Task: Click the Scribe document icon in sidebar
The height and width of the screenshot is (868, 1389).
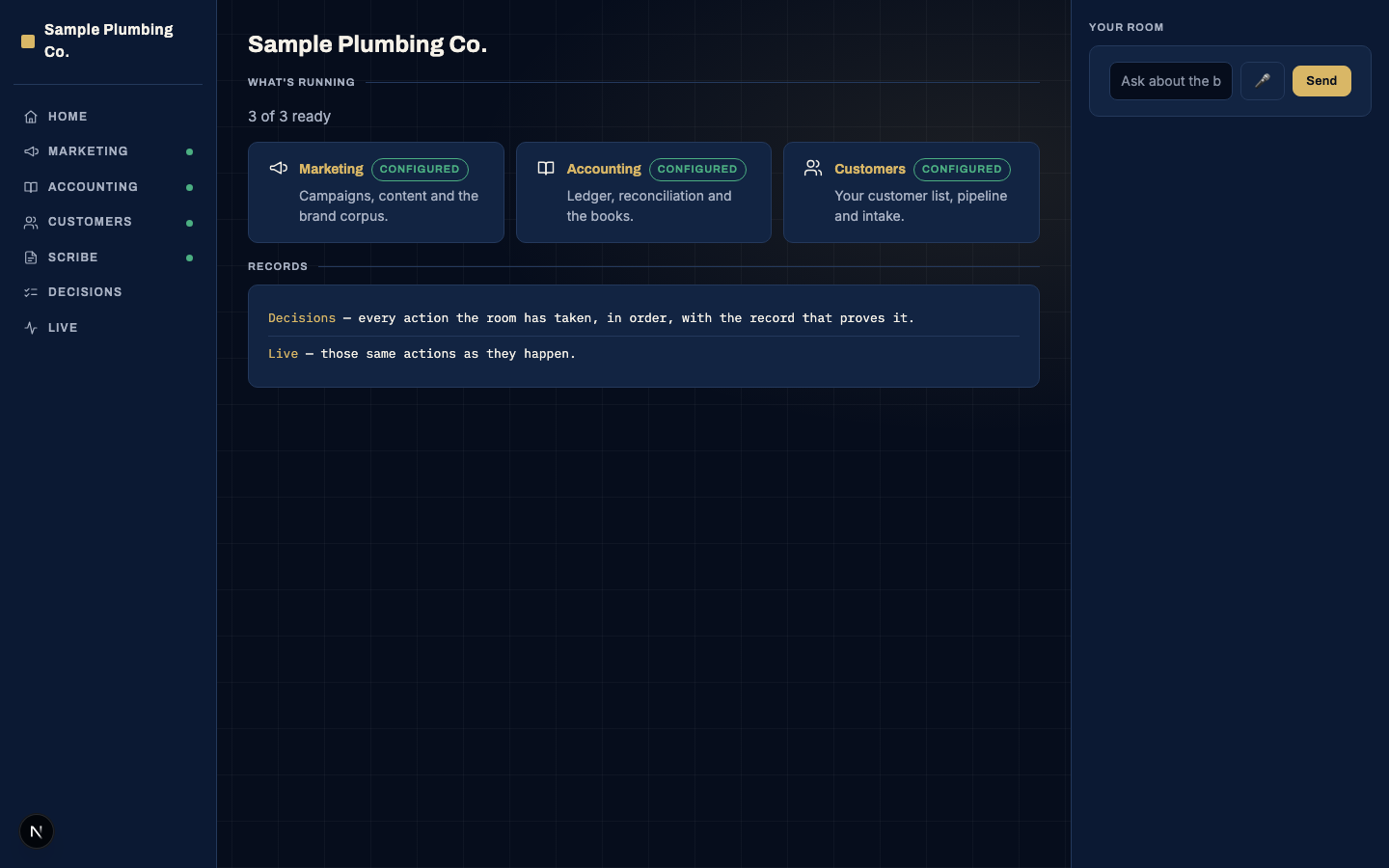Action: click(x=31, y=258)
